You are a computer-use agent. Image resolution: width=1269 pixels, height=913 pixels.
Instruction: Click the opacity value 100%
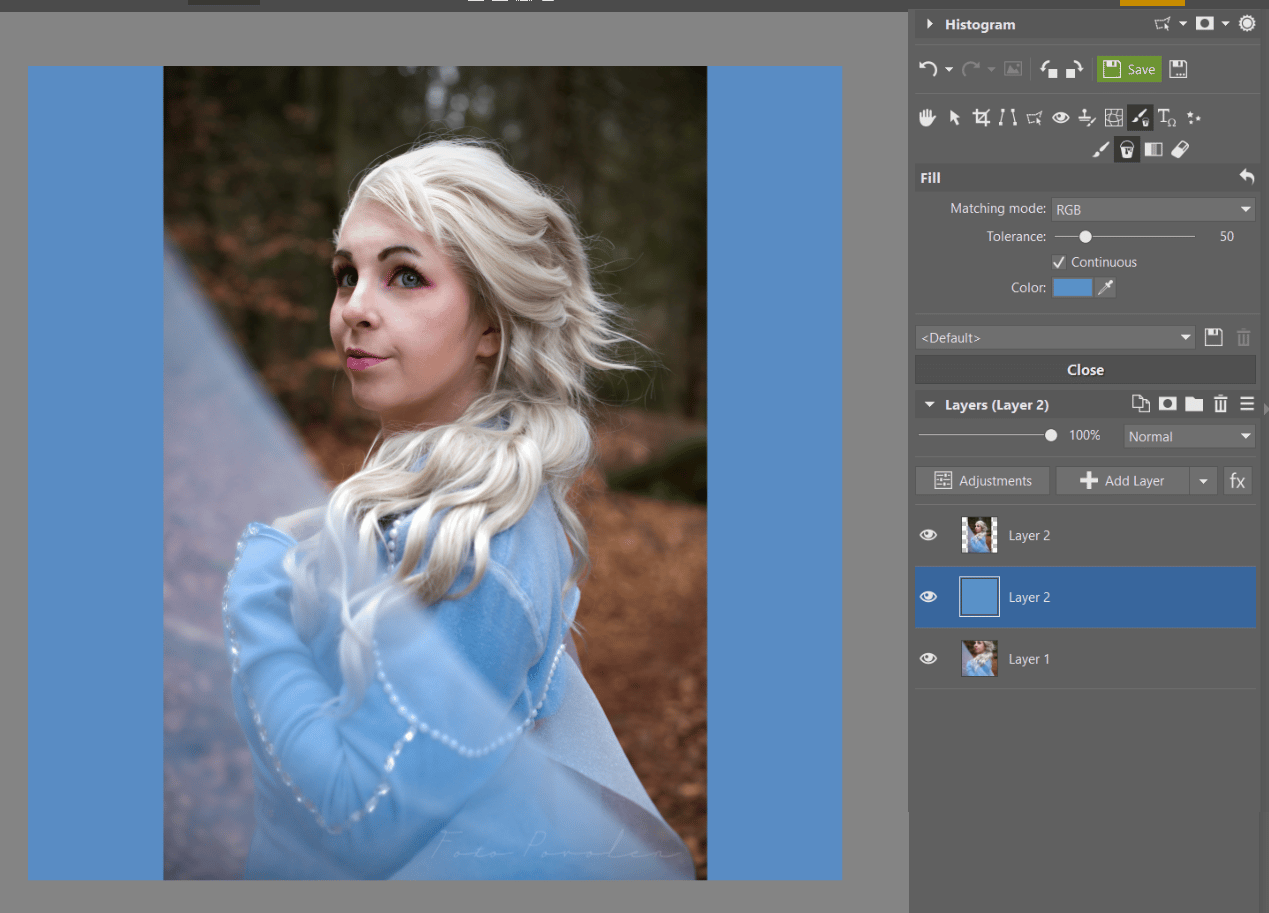tap(1085, 436)
